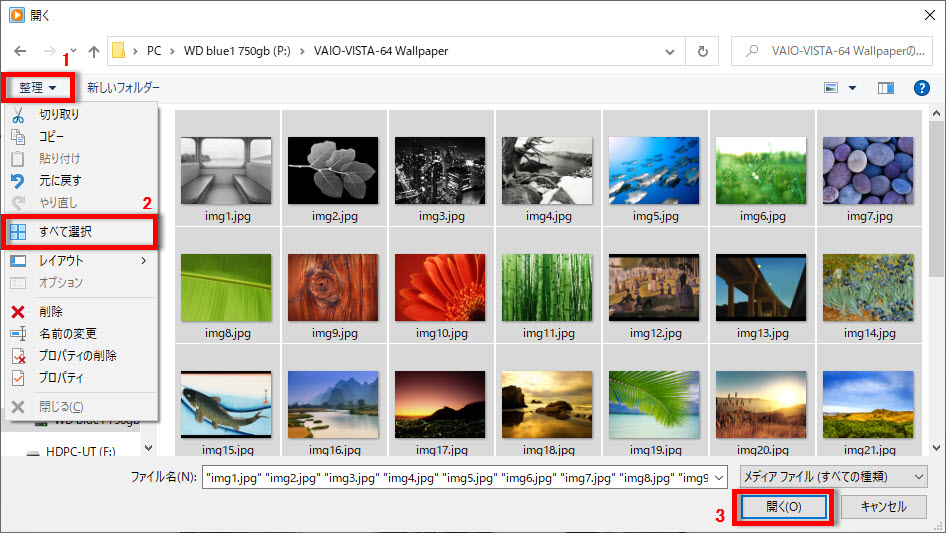Select プロパティ in the organize menu
This screenshot has width=946, height=533.
(60, 378)
